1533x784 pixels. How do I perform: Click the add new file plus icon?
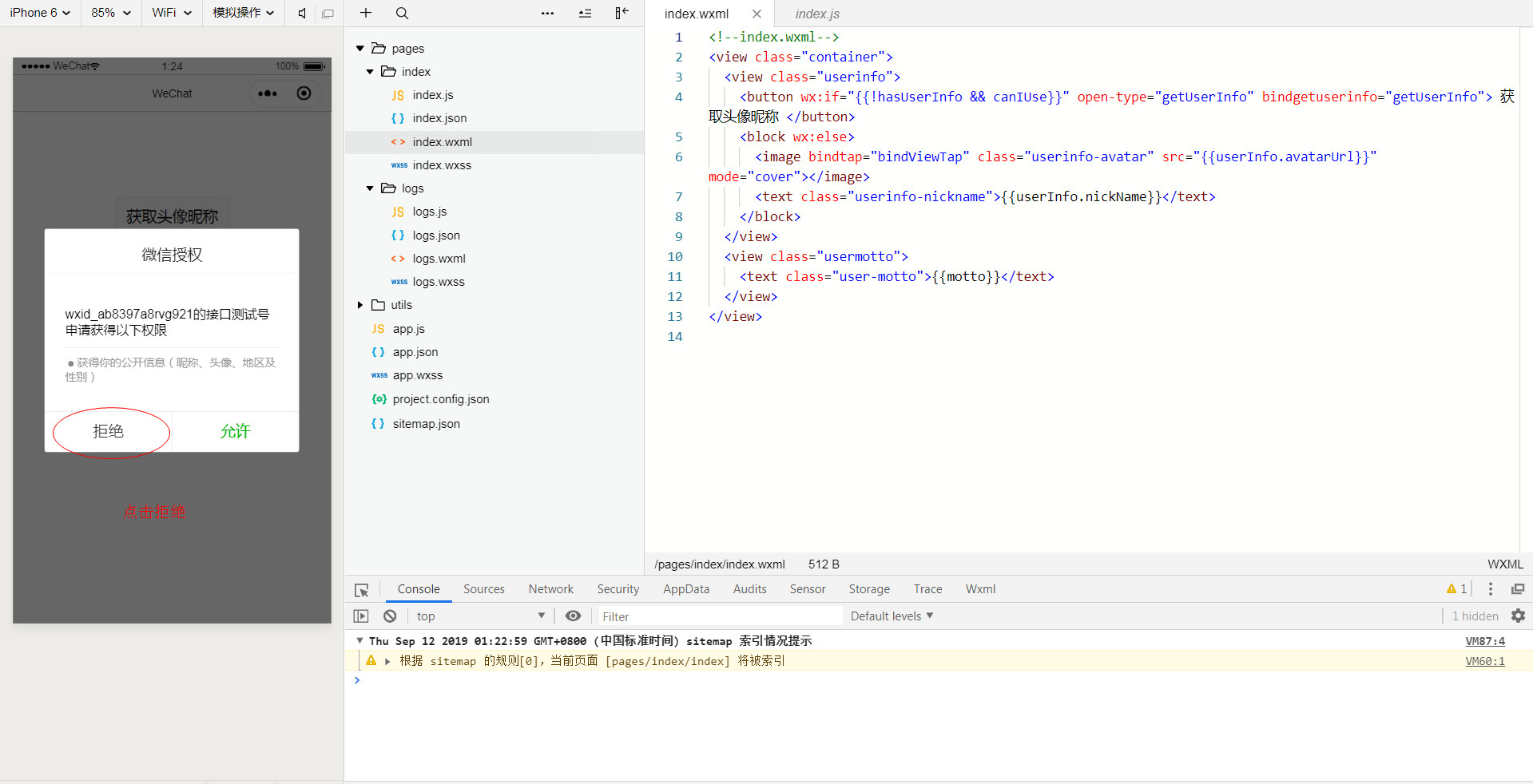tap(366, 13)
